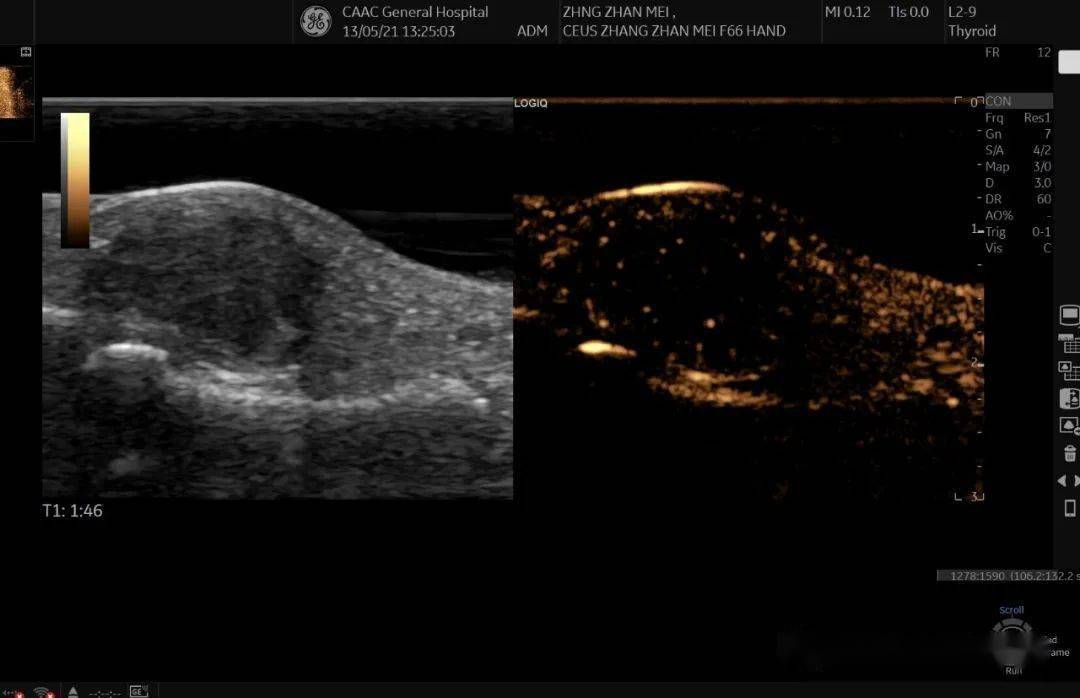Click the Map 3/0 parameter
The height and width of the screenshot is (698, 1080).
(1018, 167)
